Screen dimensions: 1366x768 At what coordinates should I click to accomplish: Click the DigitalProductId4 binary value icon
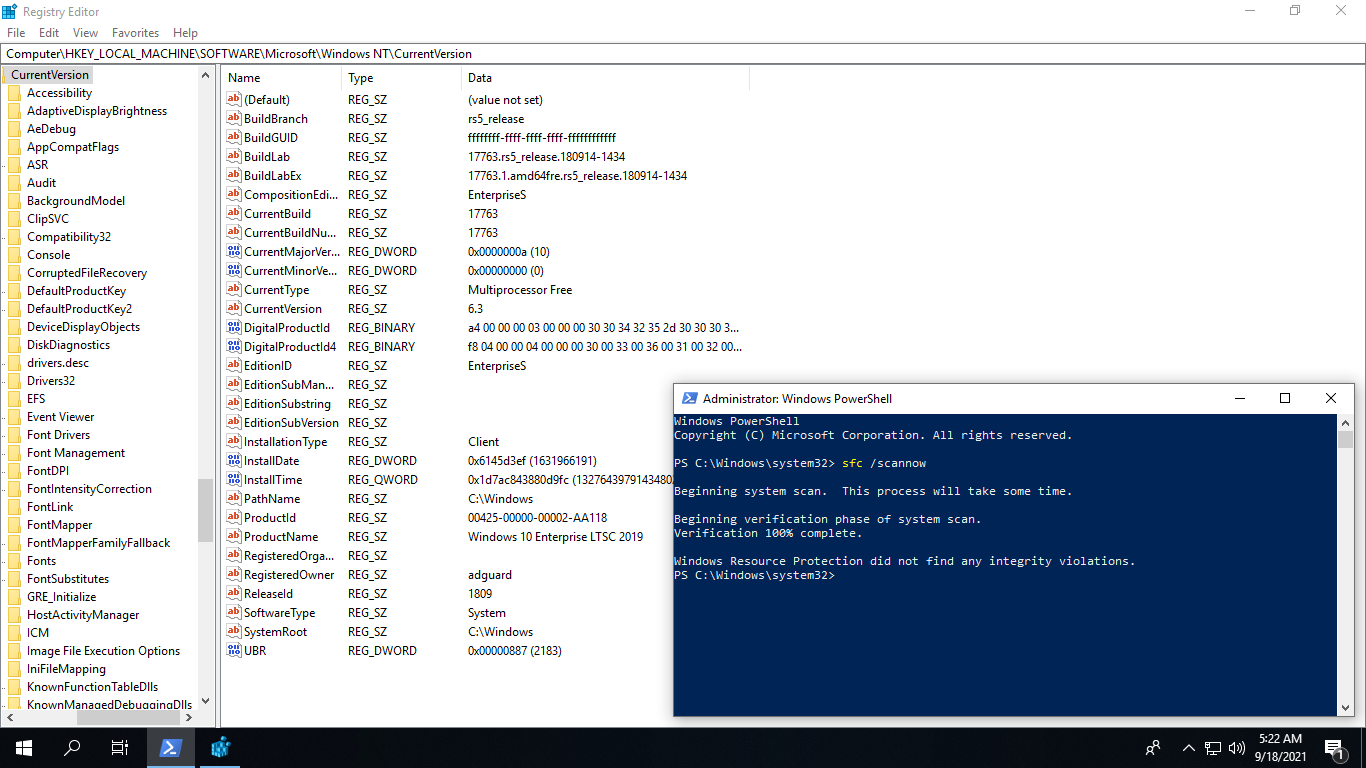[234, 346]
